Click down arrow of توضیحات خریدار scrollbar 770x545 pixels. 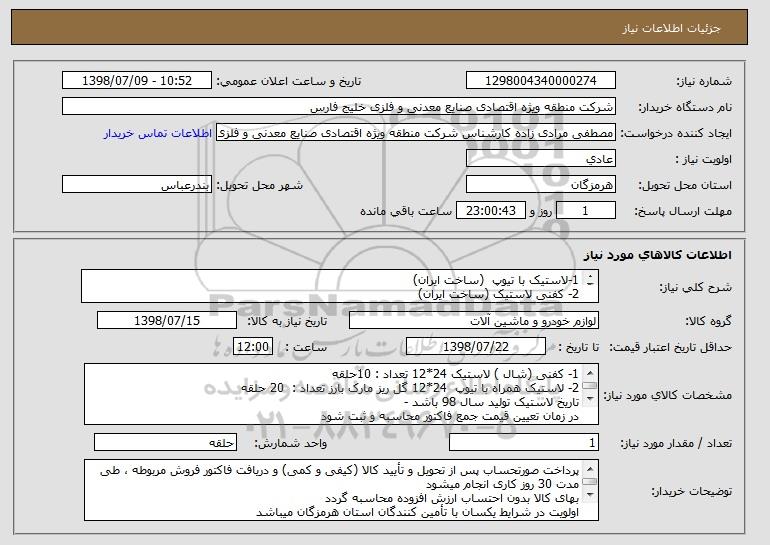(x=590, y=494)
